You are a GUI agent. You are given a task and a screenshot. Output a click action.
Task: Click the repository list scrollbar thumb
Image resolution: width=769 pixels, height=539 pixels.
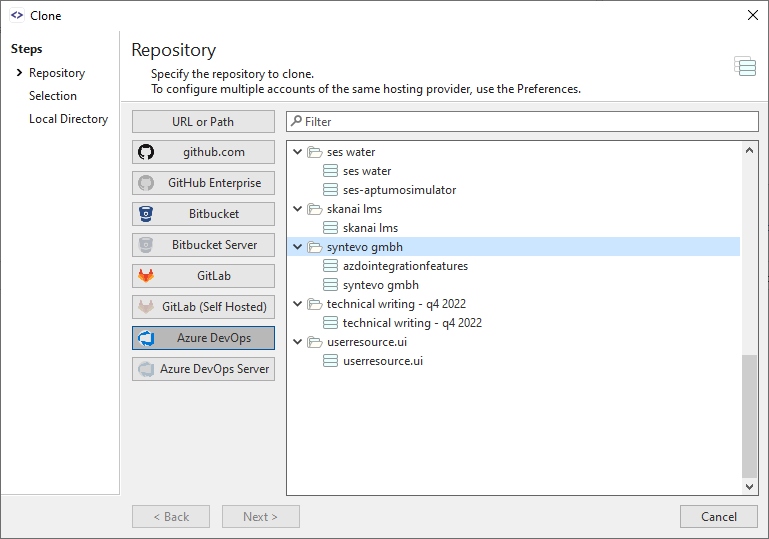[750, 415]
